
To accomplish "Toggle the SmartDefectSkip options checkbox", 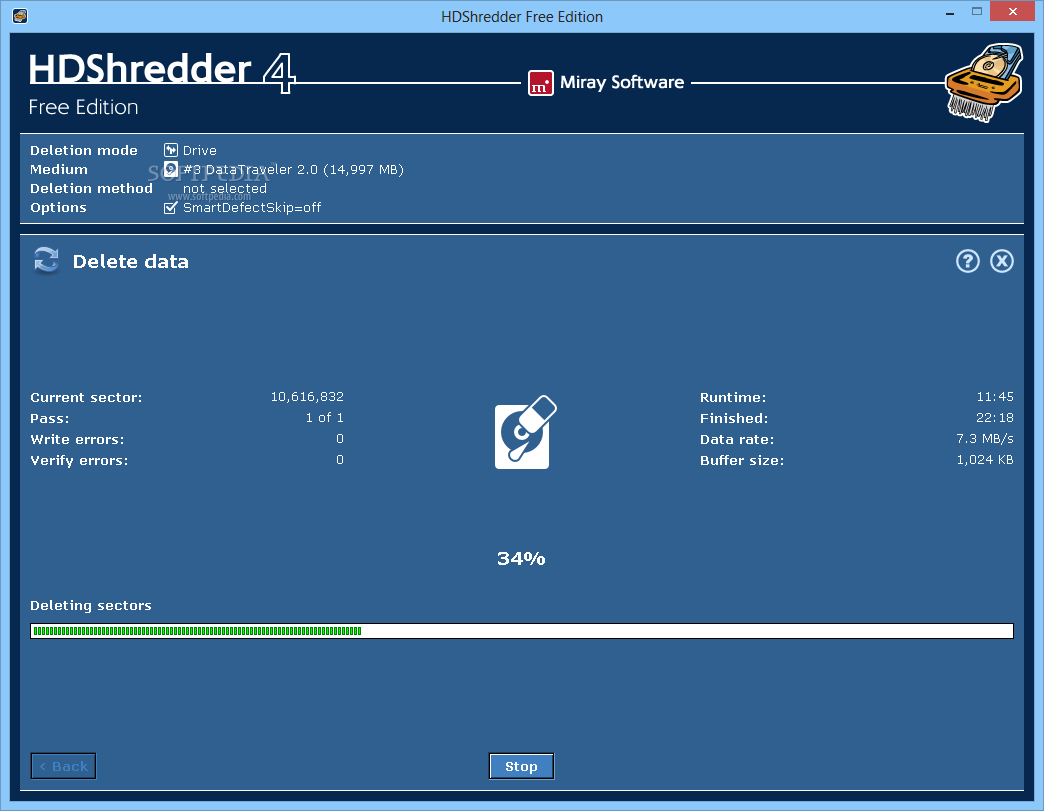I will (170, 208).
